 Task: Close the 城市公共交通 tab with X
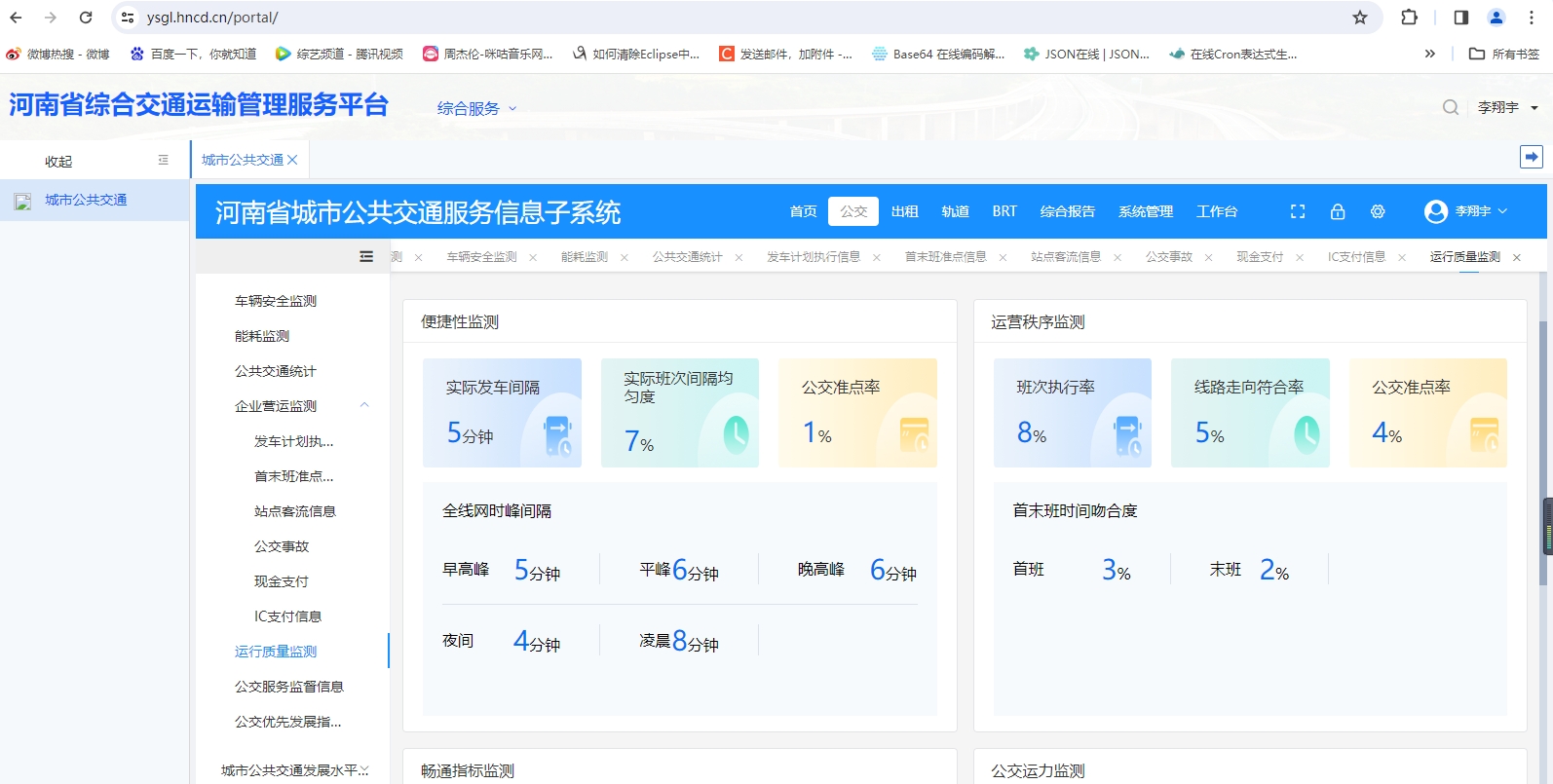pos(292,160)
